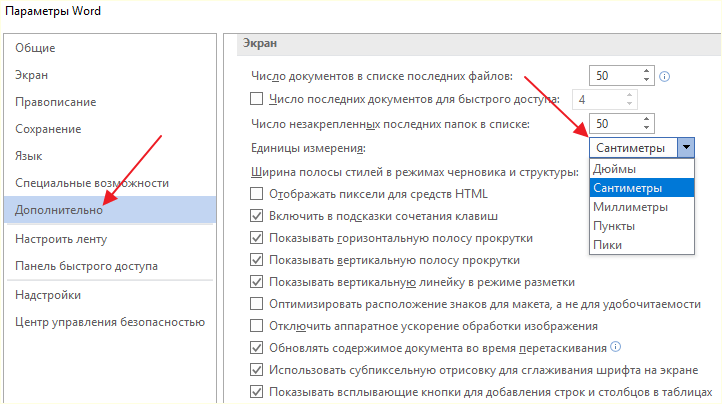Open 'Язык' settings category
722x404 pixels.
click(x=110, y=156)
